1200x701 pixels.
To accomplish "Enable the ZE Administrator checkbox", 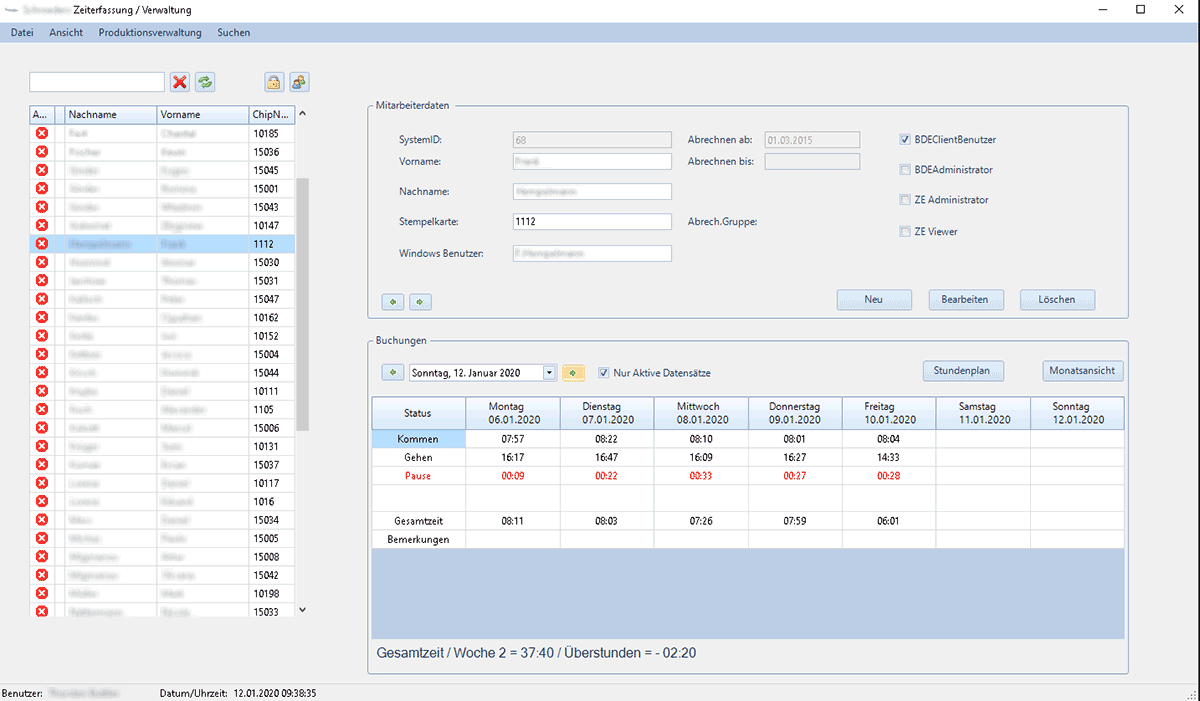I will tap(905, 200).
